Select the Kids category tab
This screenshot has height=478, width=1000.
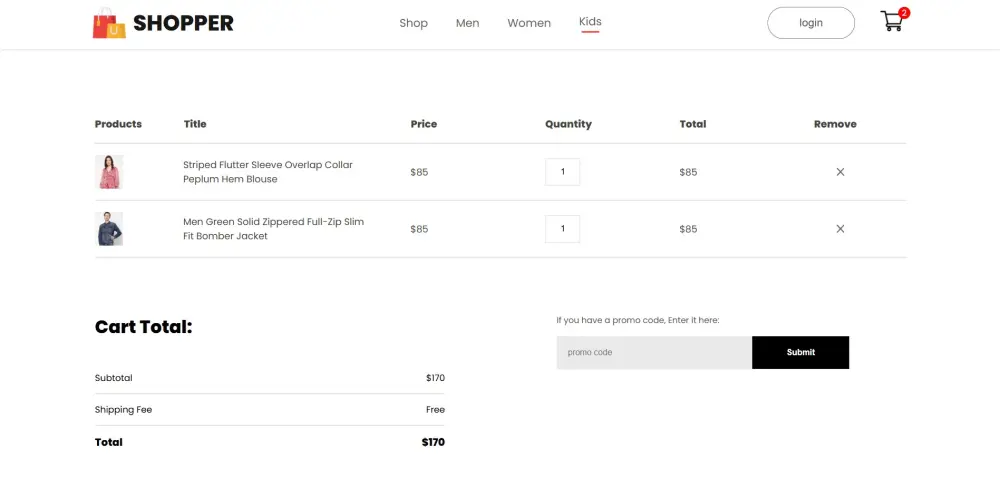pos(590,22)
